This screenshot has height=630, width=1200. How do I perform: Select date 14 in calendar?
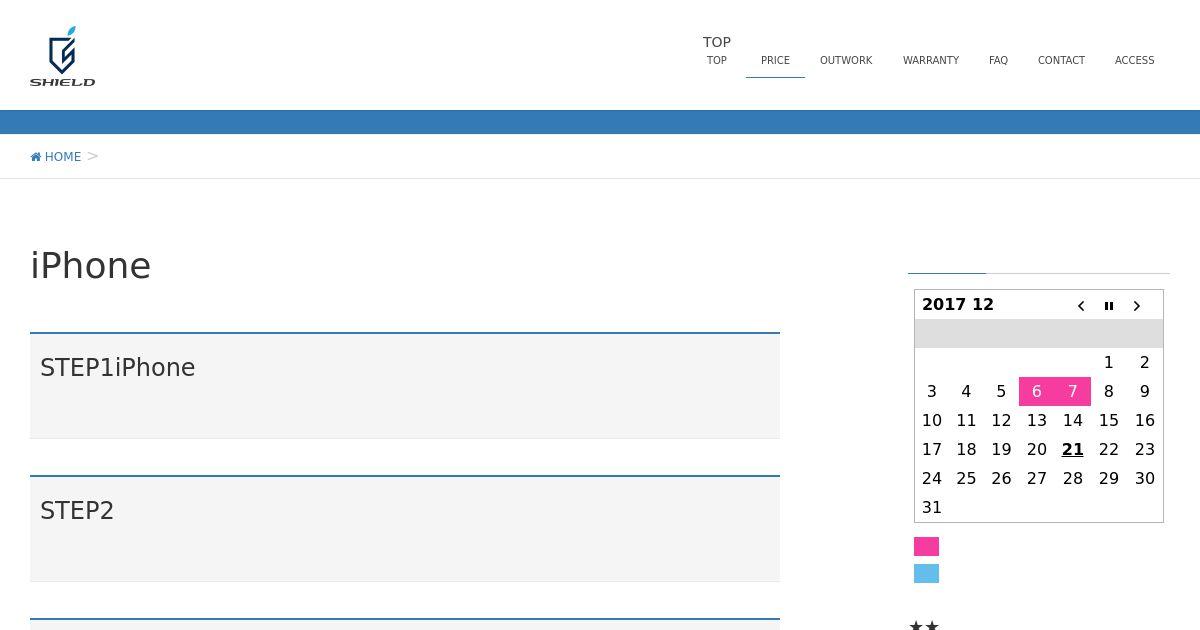(1073, 420)
